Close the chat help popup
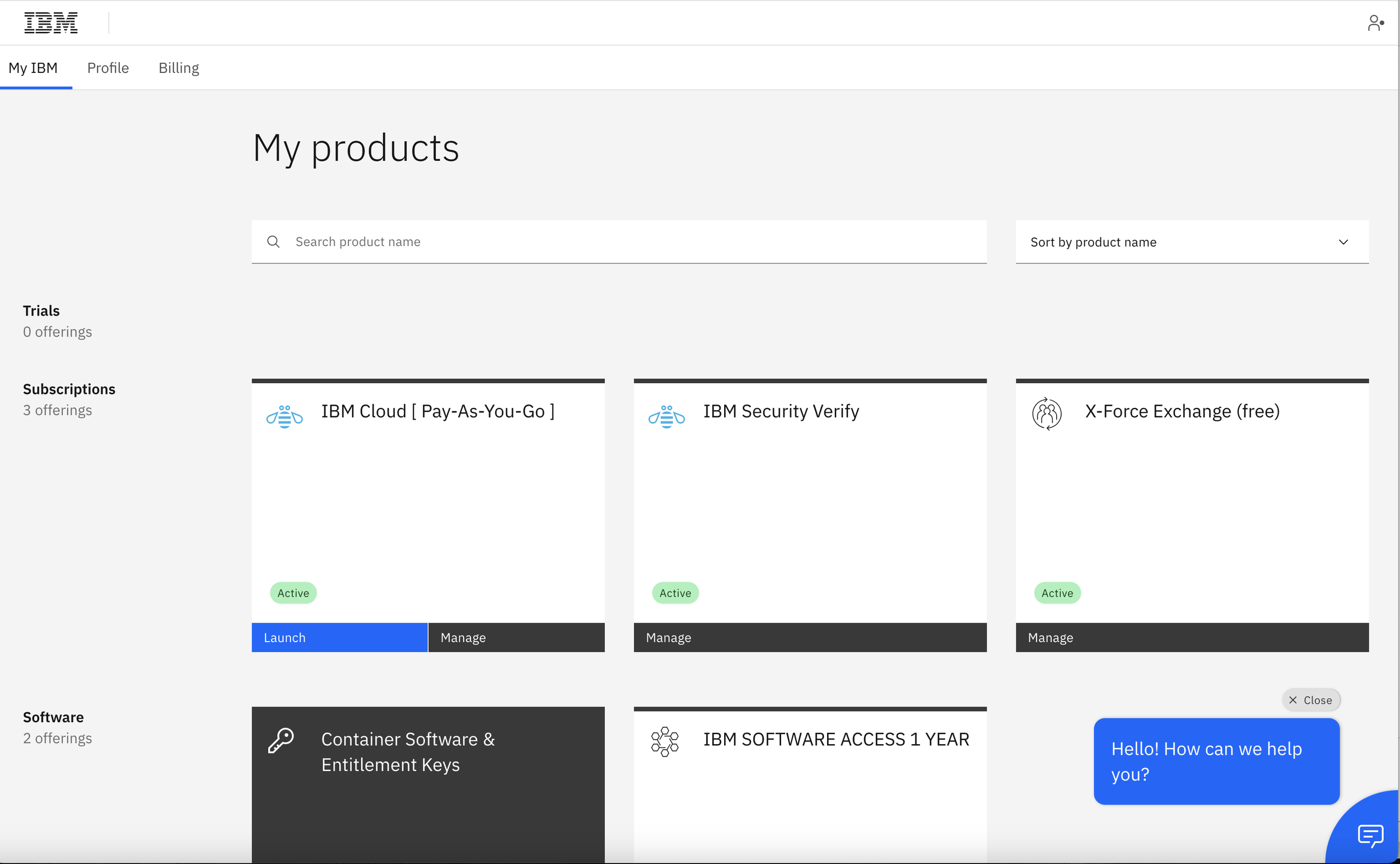The image size is (1400, 864). point(1310,700)
